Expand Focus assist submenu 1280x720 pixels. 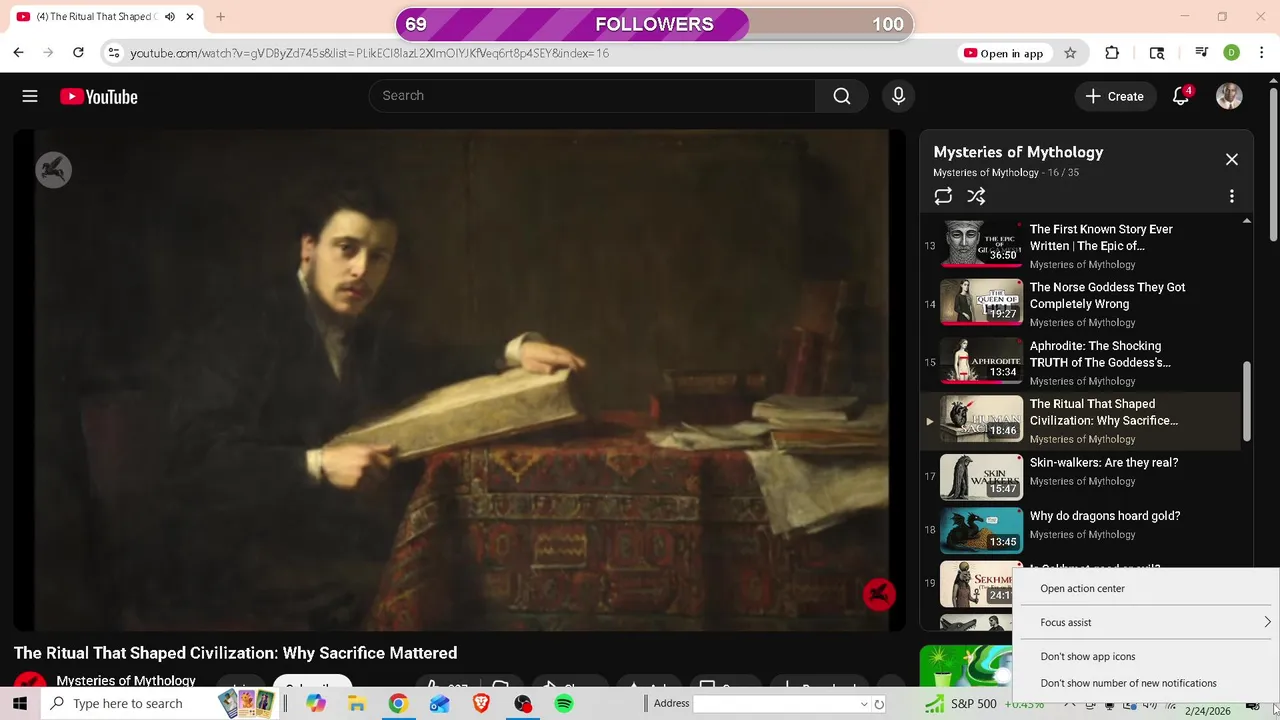(1146, 623)
